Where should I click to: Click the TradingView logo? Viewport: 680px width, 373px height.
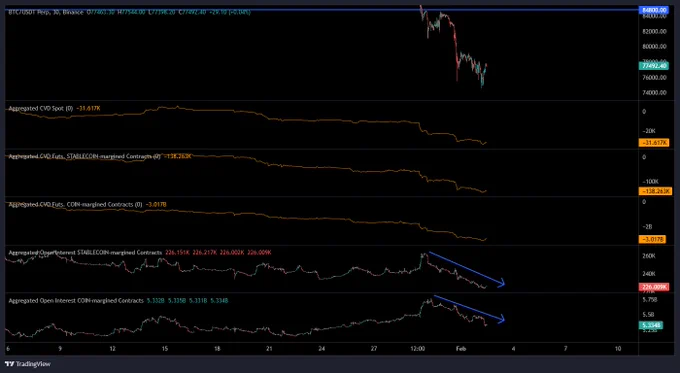[28, 364]
